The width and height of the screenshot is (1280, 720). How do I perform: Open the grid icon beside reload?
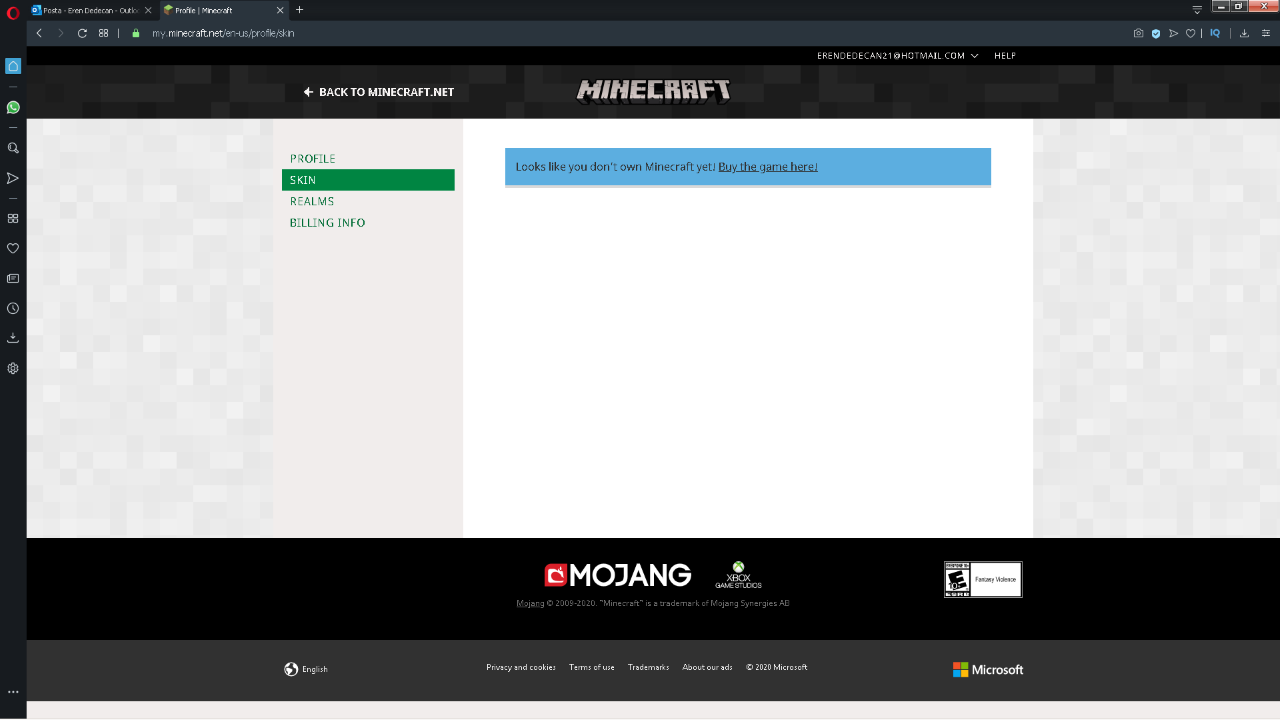pos(103,33)
